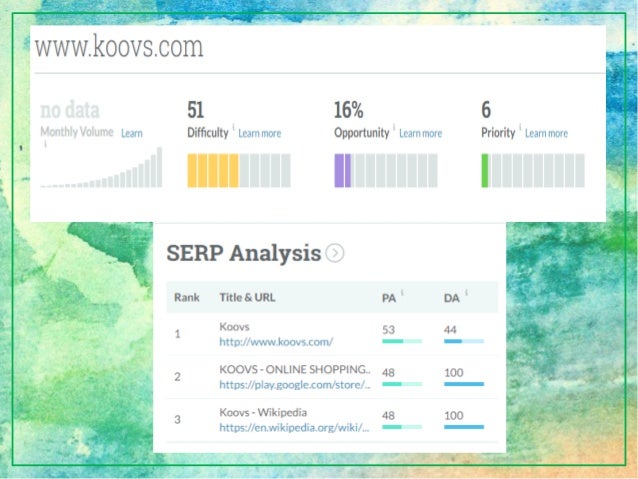
Task: Open http://www.koovs.com/ result link
Action: (276, 342)
